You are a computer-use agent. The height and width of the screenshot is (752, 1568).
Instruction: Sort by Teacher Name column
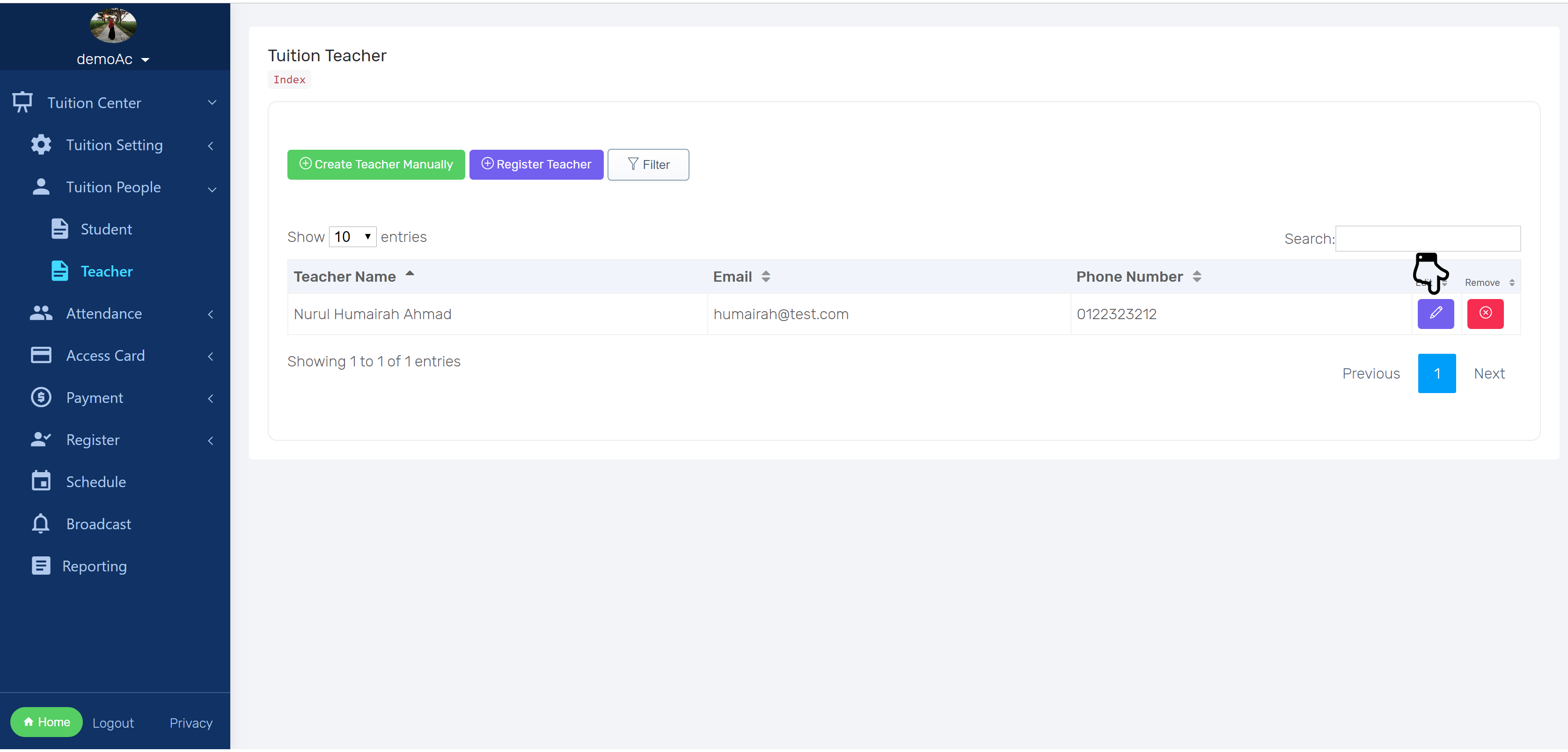pos(497,277)
